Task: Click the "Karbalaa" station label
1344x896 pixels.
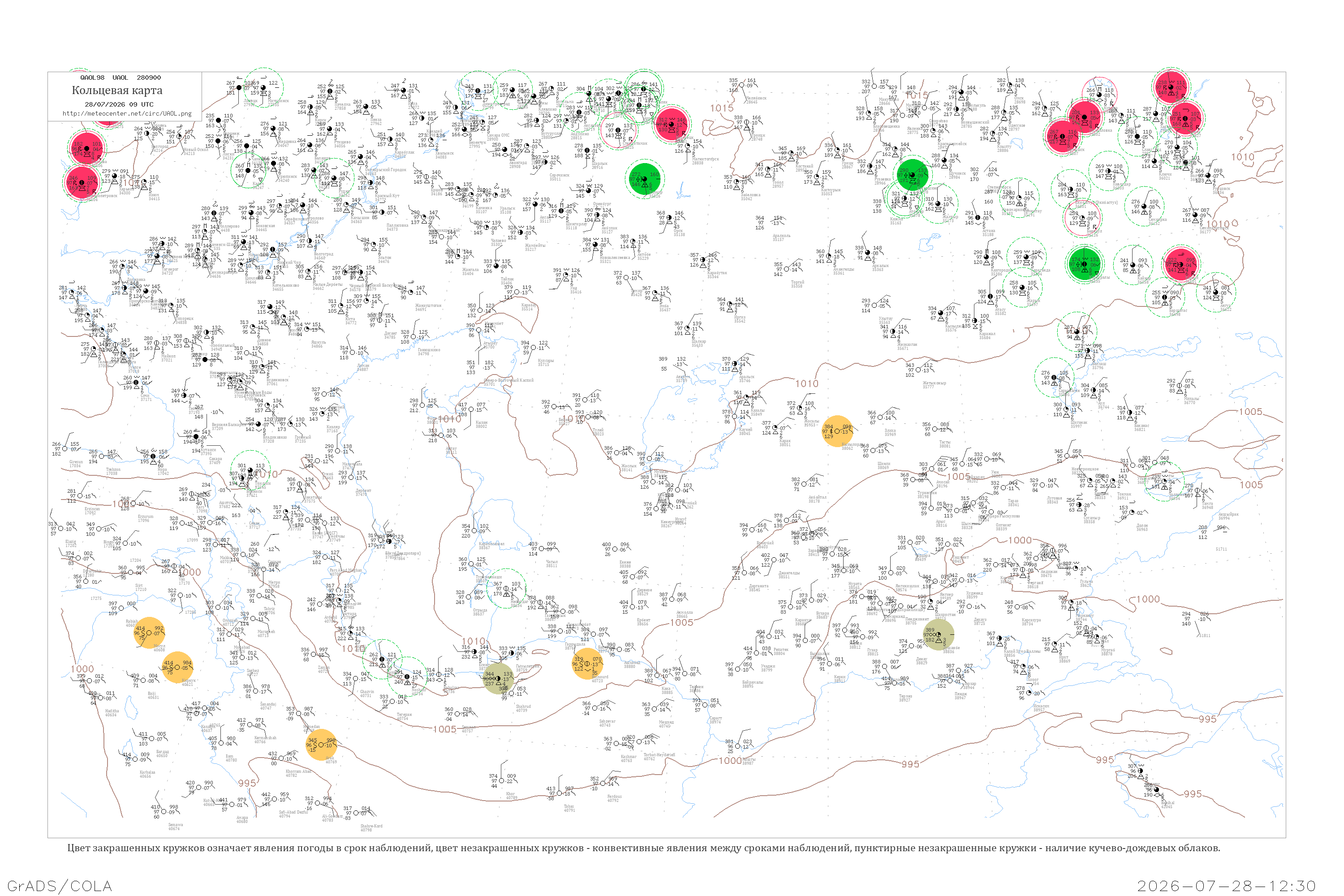Action: point(147,772)
